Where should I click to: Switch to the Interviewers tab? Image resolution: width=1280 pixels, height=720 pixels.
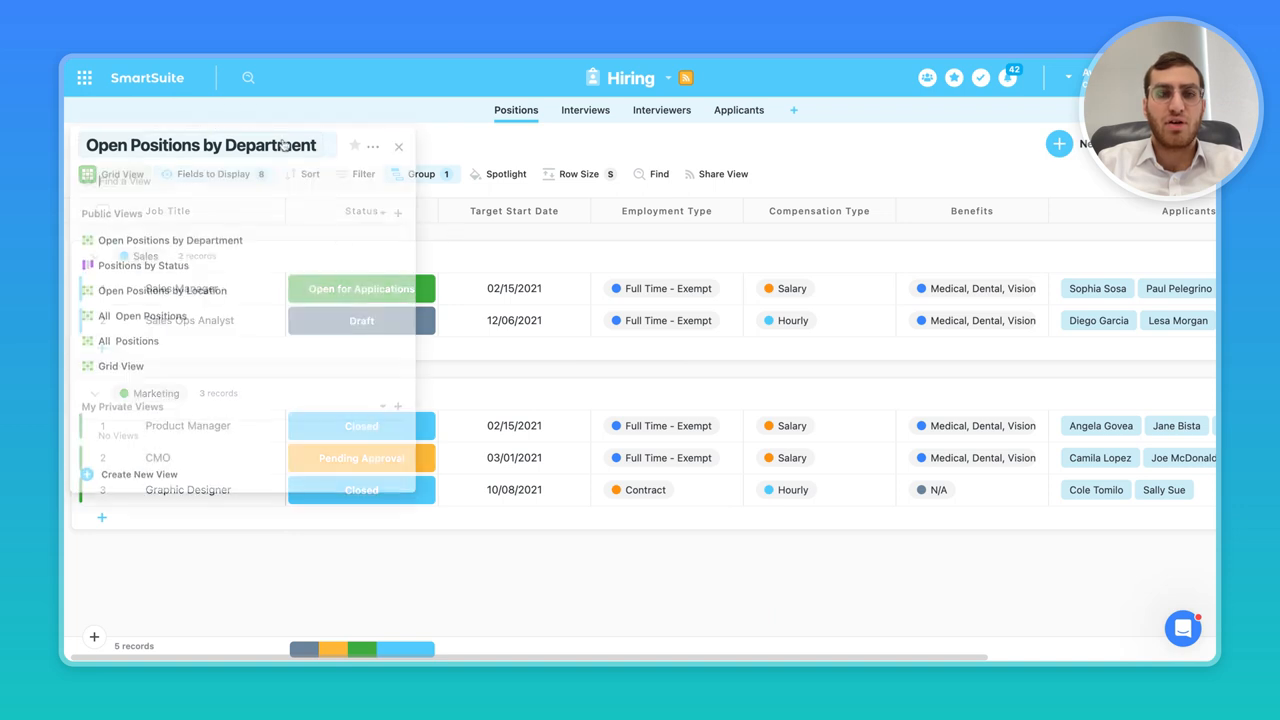point(662,110)
